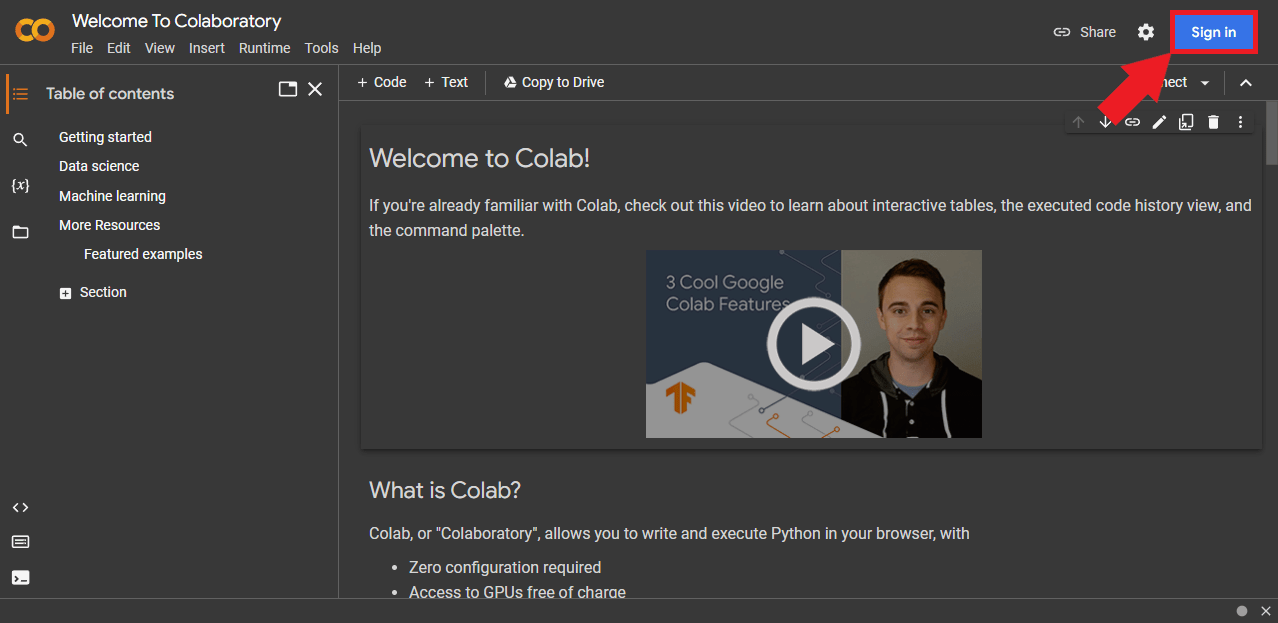Screen dimensions: 1278x623
Task: Click the bottom status circle indicator
Action: tap(1242, 611)
